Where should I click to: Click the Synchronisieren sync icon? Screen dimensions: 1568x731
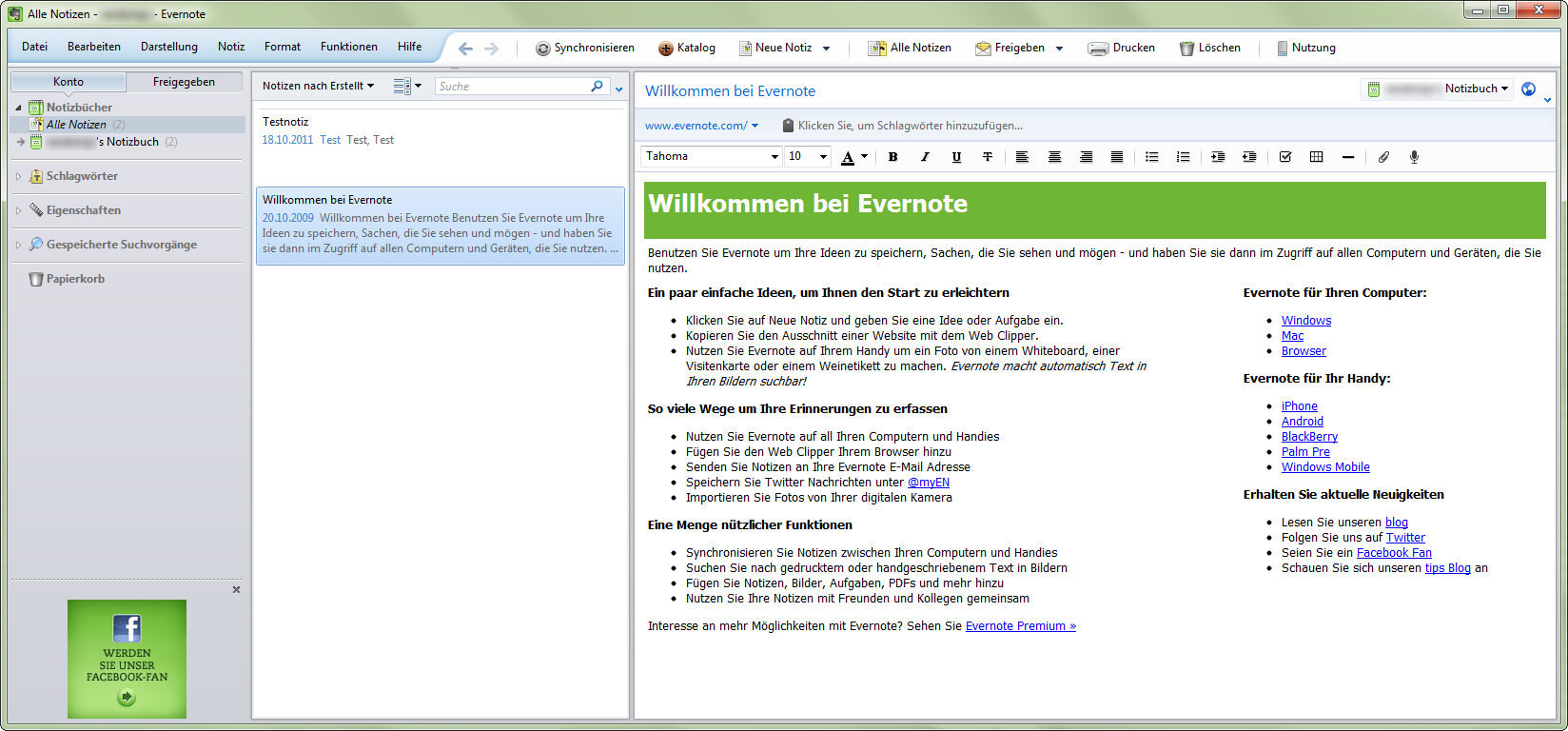(542, 49)
